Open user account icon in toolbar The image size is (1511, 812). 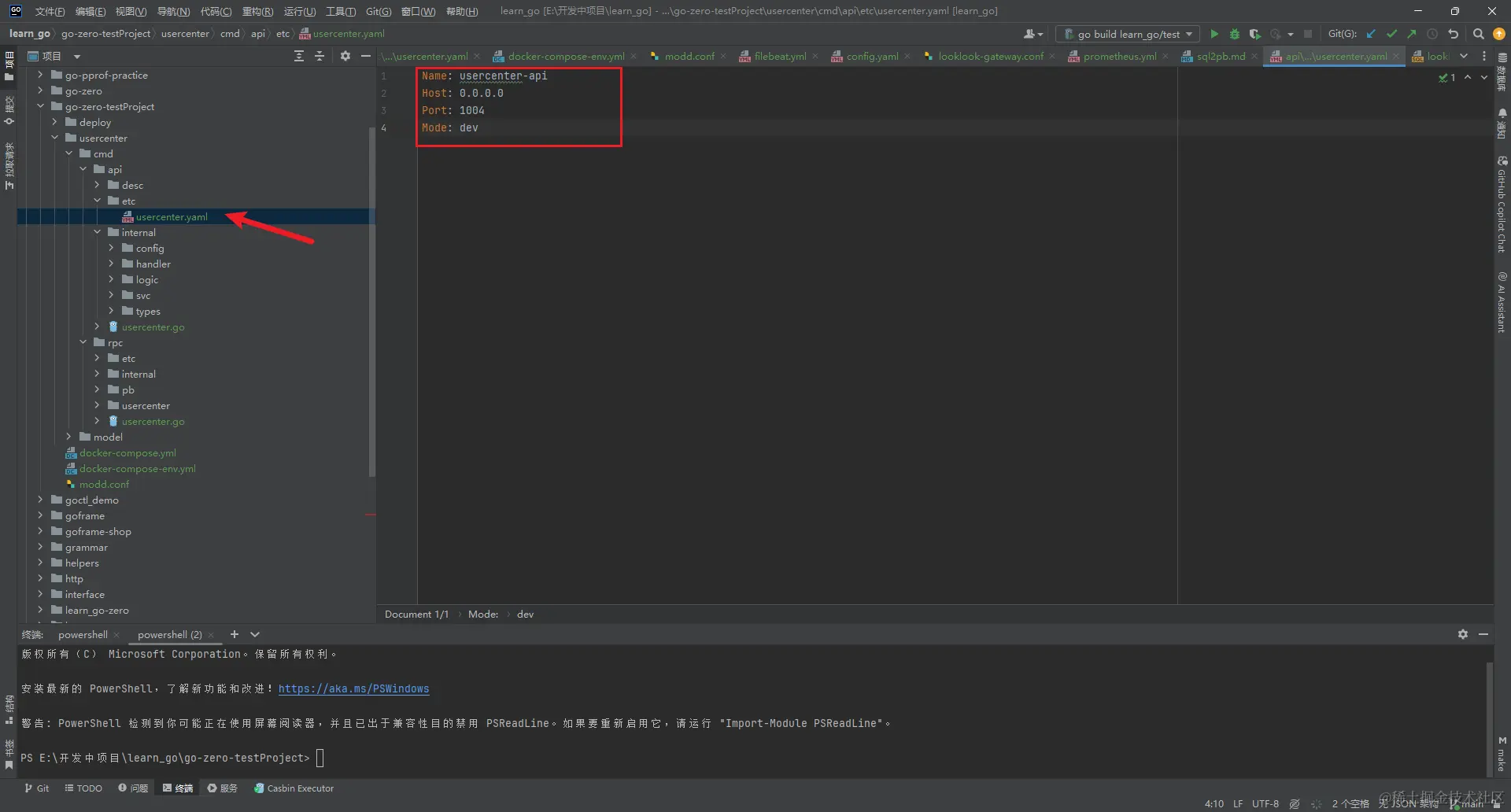pos(1033,34)
